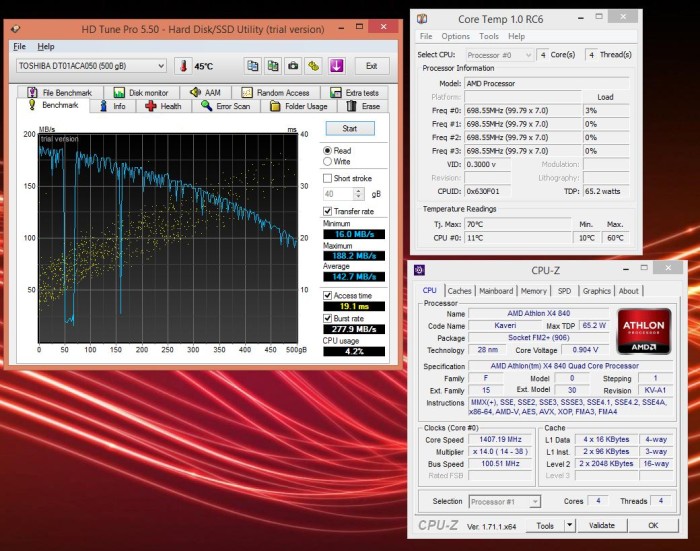Image resolution: width=700 pixels, height=551 pixels.
Task: Click the purple minimize-to-tray arrow icon
Action: [x=337, y=66]
